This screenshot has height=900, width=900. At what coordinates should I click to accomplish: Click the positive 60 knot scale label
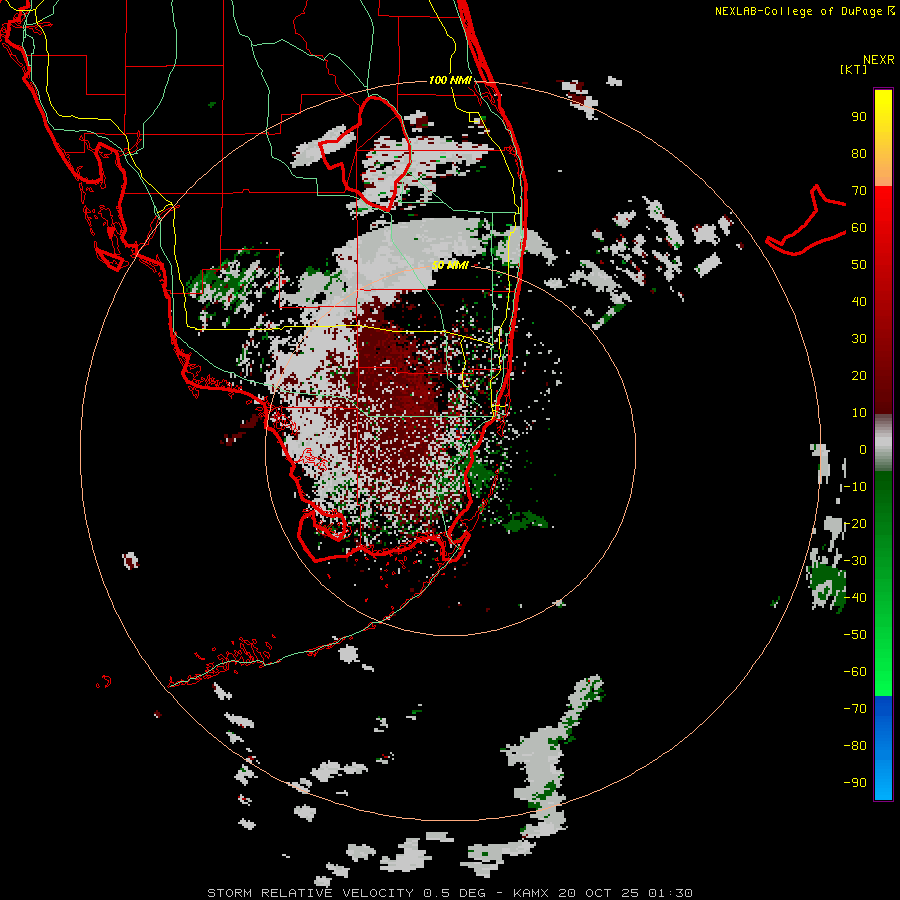(x=859, y=228)
